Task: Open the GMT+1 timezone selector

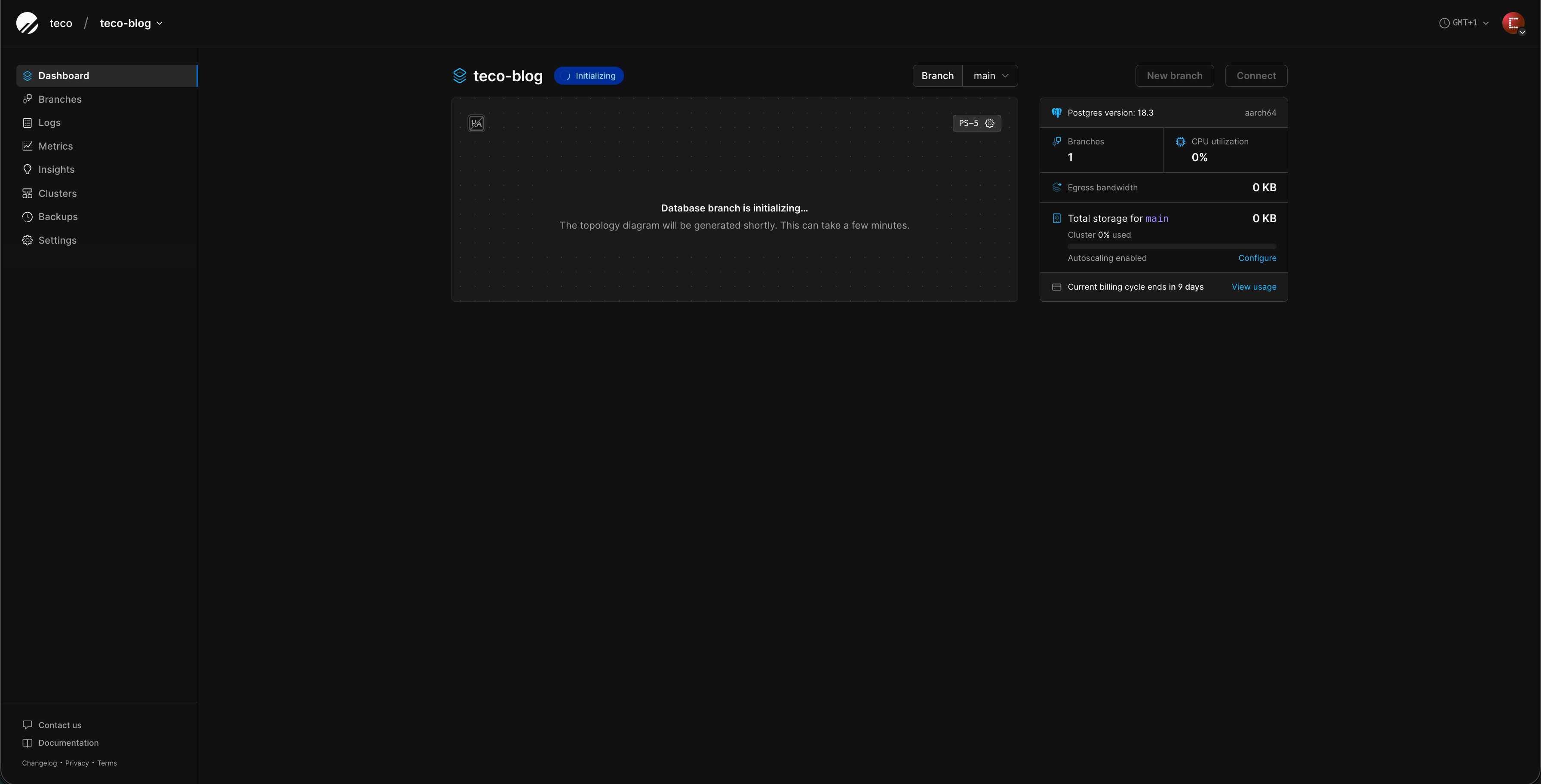Action: 1464,23
